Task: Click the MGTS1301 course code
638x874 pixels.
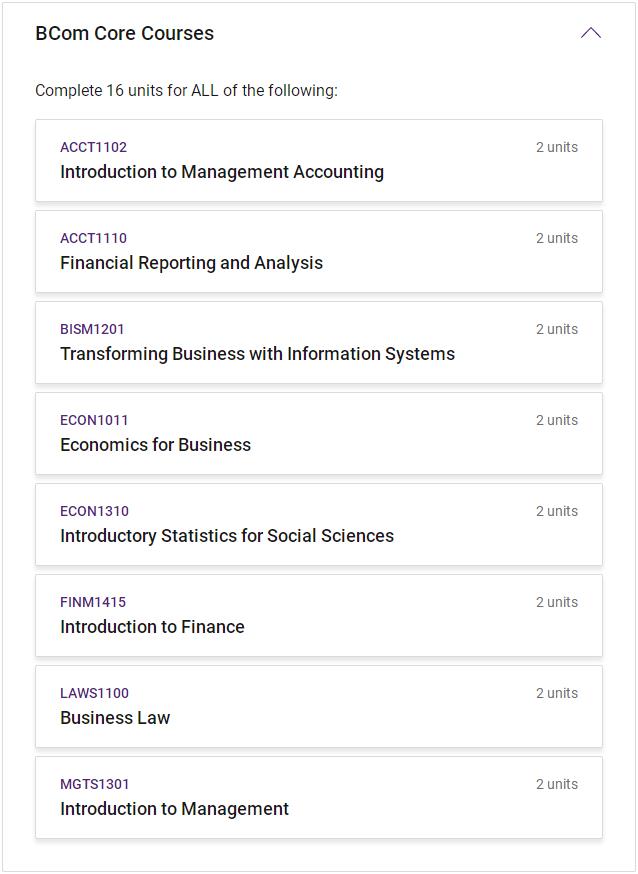Action: [x=95, y=784]
